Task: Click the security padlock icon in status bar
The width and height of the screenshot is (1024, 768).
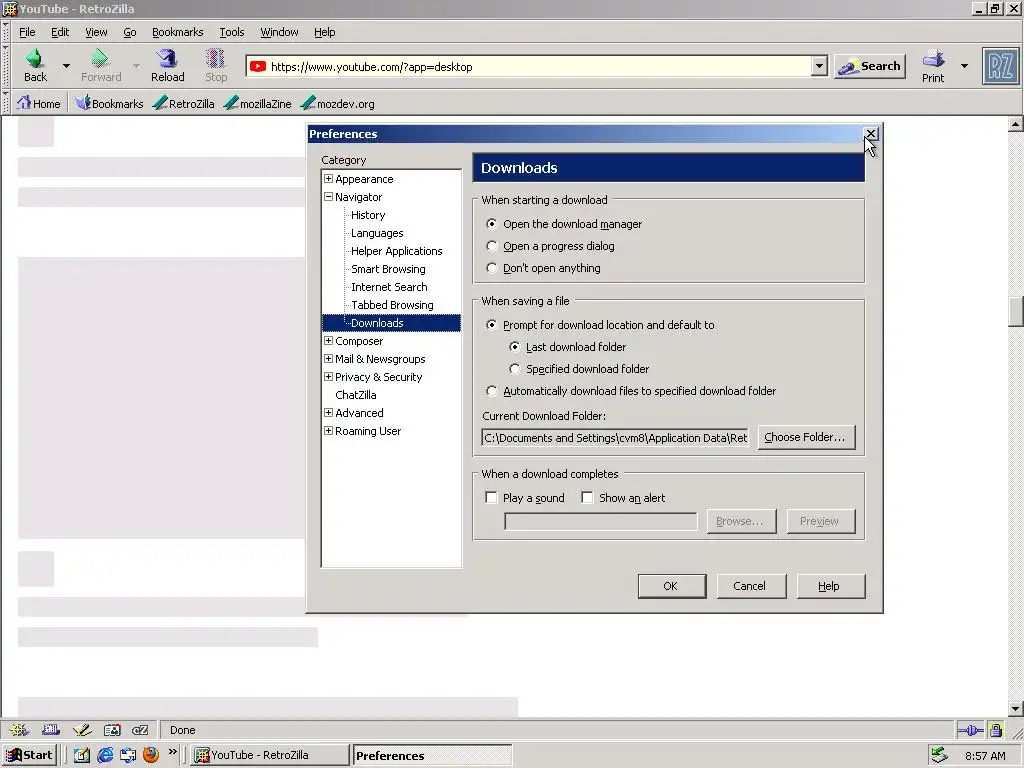Action: [995, 730]
